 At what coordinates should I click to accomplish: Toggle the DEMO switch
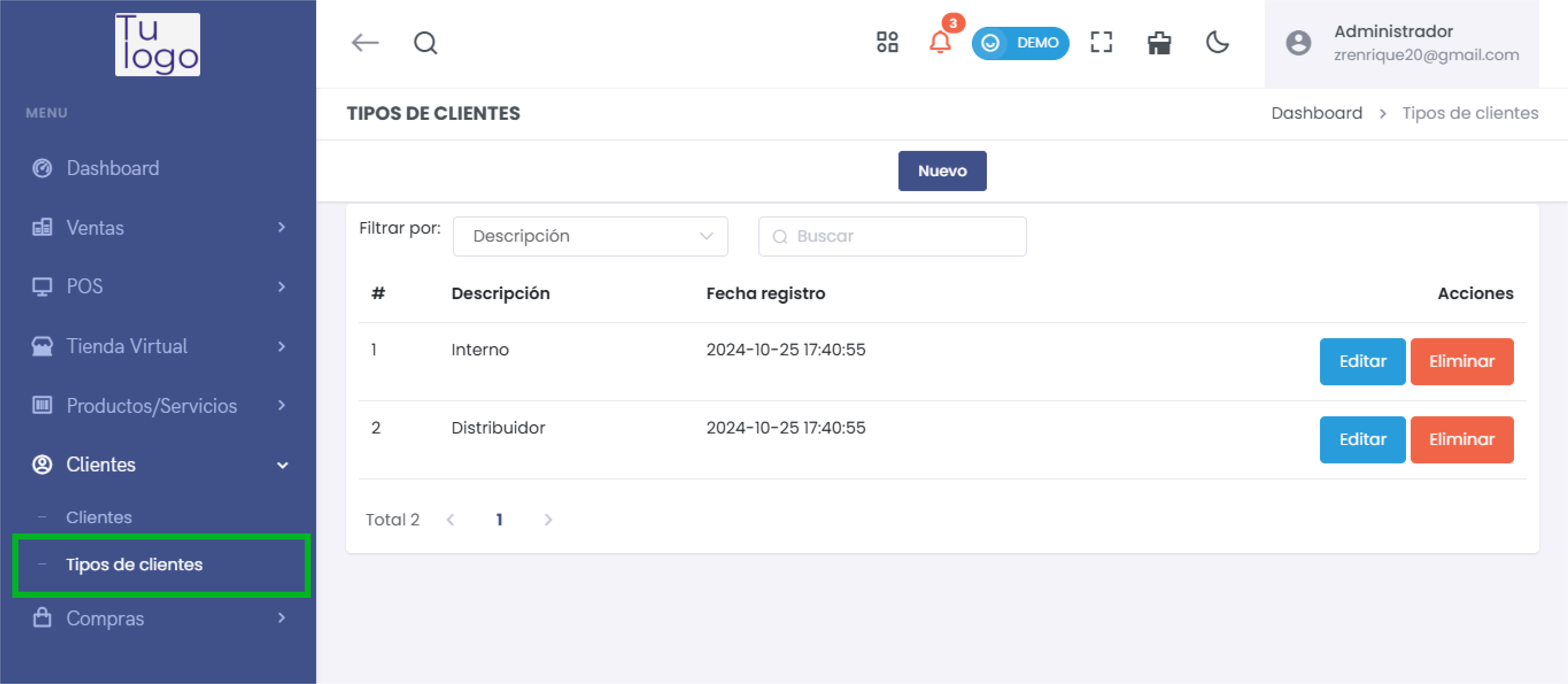pyautogui.click(x=1020, y=43)
